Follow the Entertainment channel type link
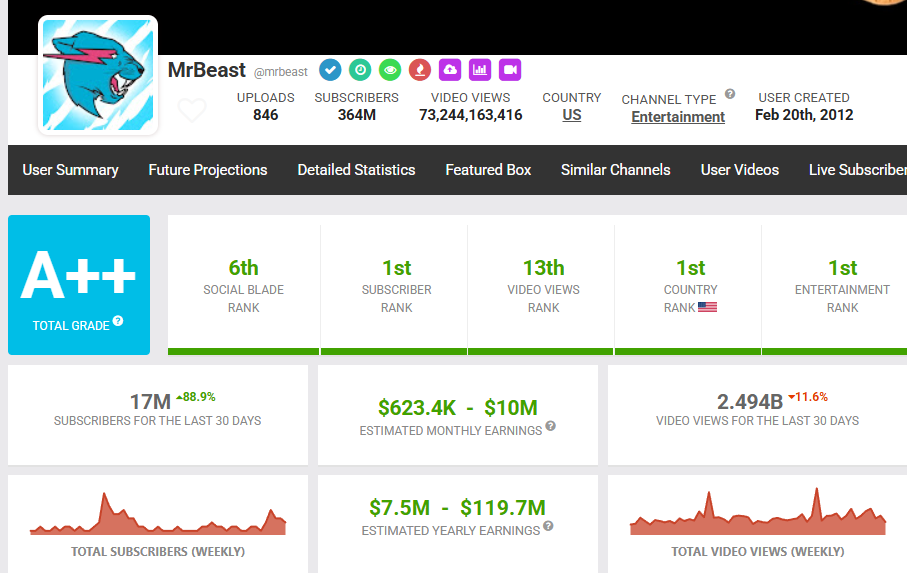Screen dimensions: 907x573 (x=678, y=117)
